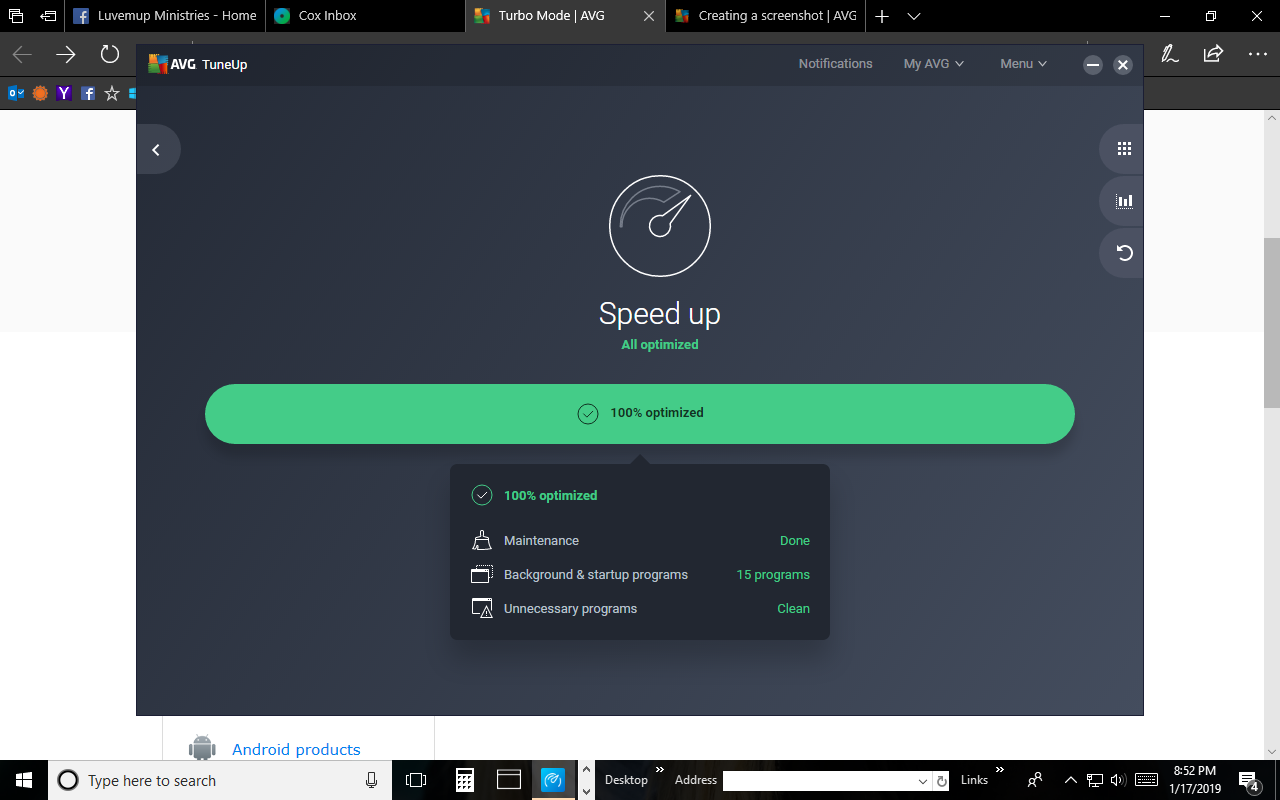Click the 100% optimized green bar
Viewport: 1280px width, 800px height.
640,413
